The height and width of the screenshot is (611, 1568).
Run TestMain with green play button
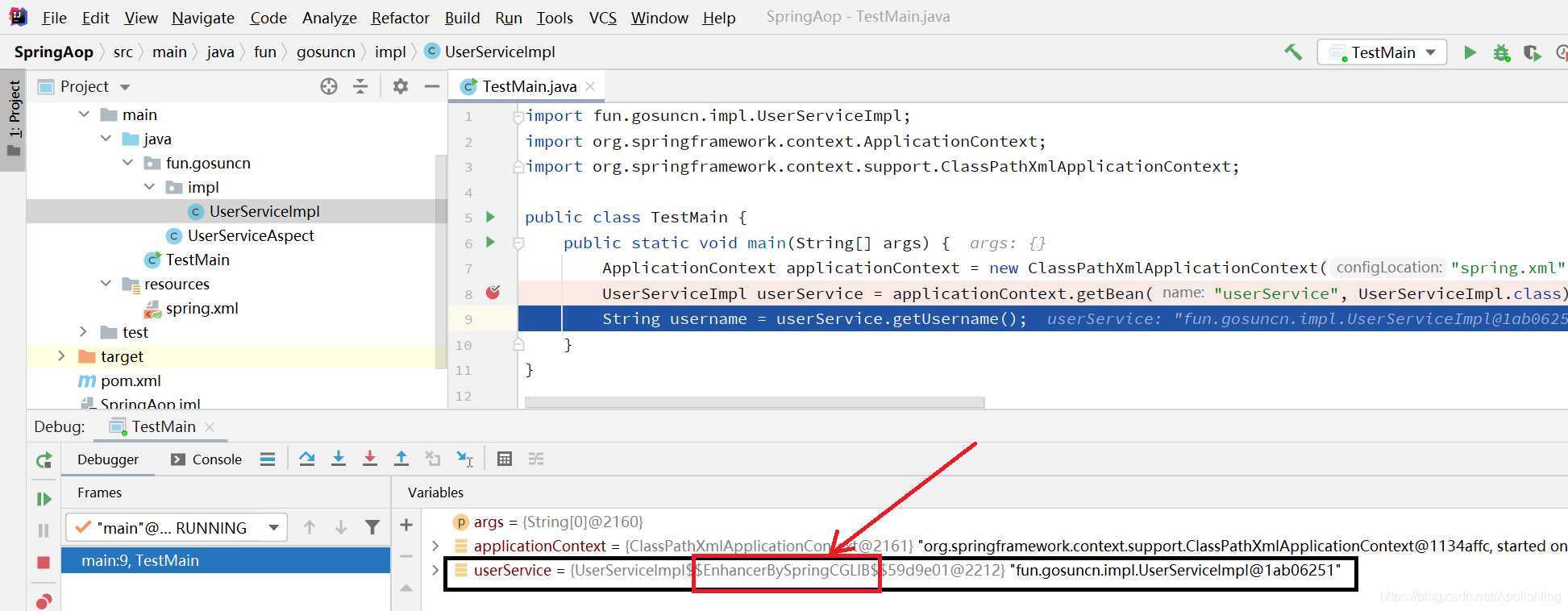tap(1470, 52)
